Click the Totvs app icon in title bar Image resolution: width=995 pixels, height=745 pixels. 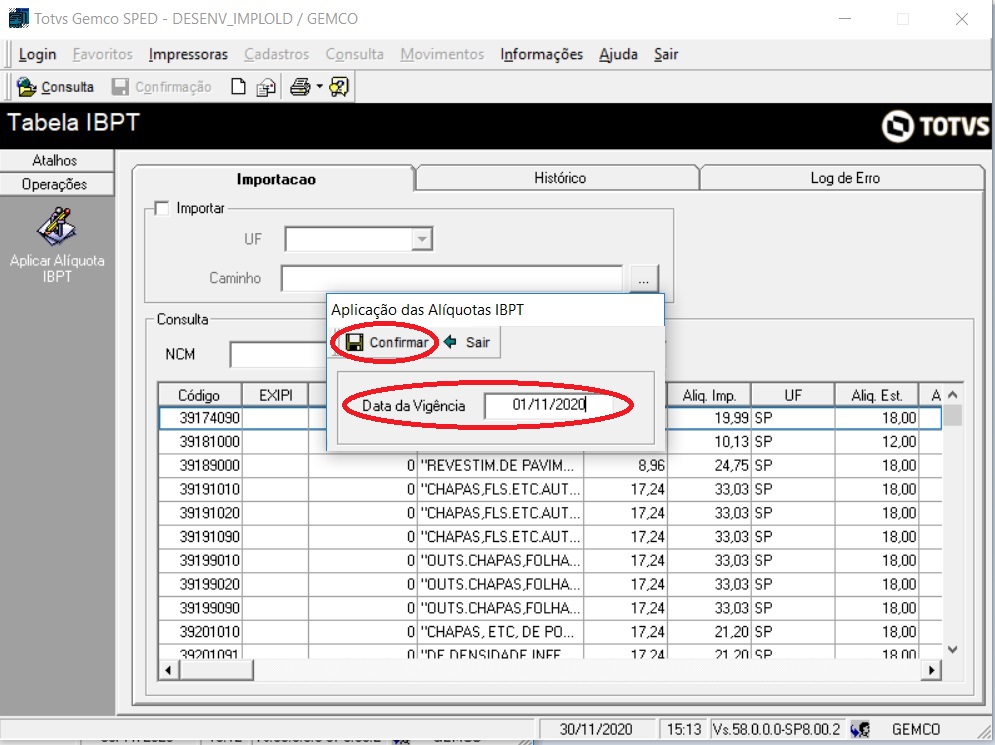pyautogui.click(x=18, y=18)
